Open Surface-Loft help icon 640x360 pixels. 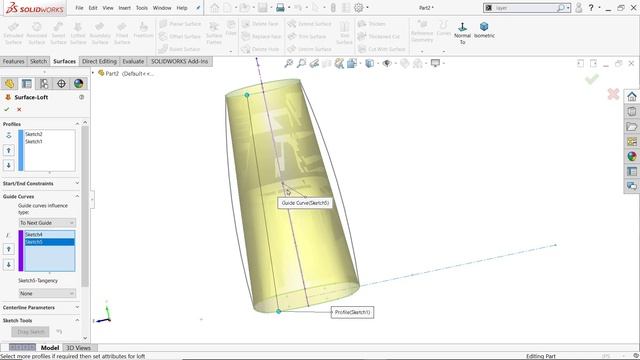point(82,97)
